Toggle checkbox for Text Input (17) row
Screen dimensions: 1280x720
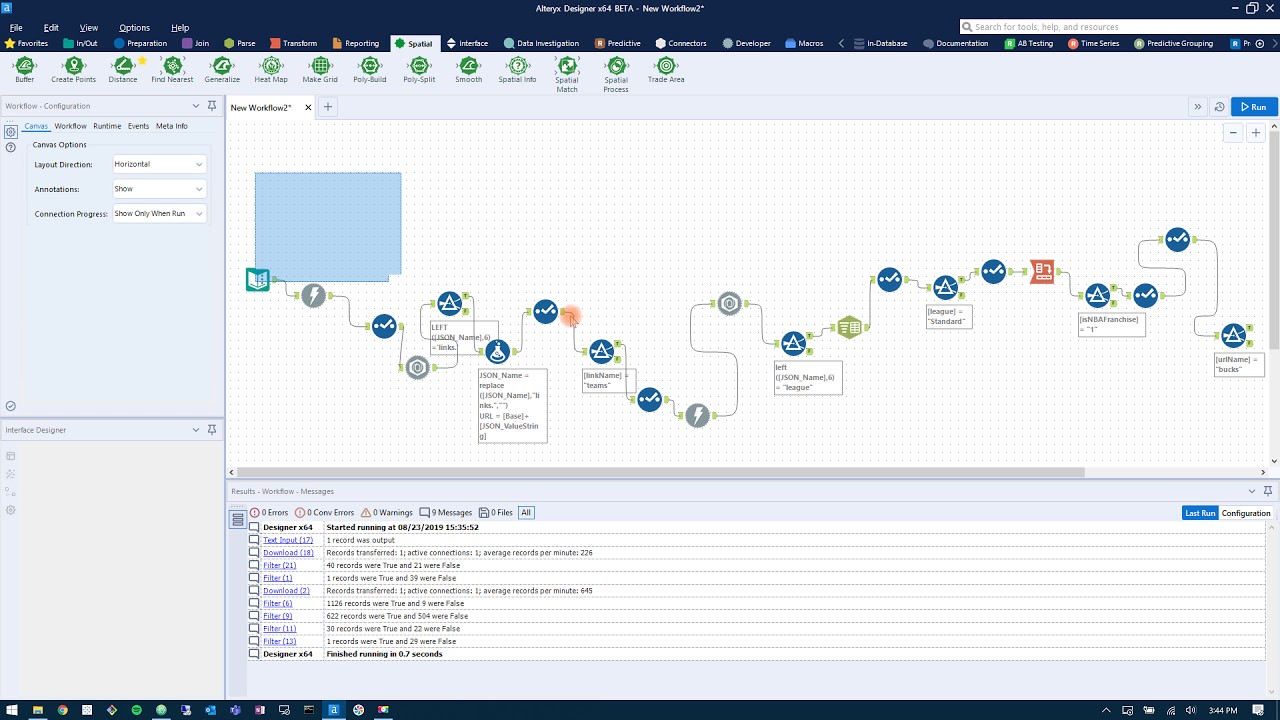[254, 540]
